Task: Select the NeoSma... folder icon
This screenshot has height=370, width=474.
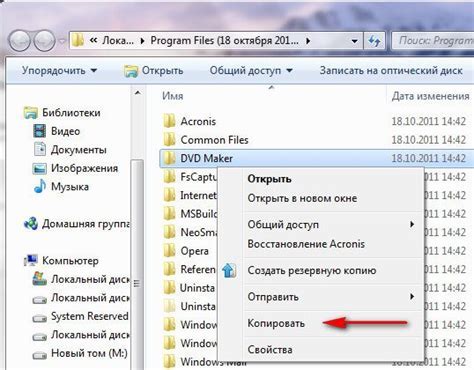Action: (169, 232)
